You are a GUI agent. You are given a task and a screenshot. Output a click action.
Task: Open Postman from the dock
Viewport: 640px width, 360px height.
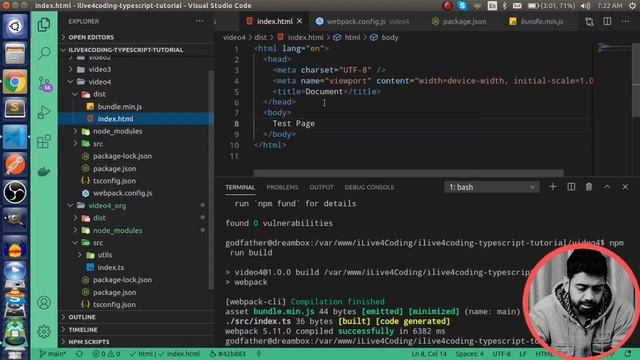point(15,164)
